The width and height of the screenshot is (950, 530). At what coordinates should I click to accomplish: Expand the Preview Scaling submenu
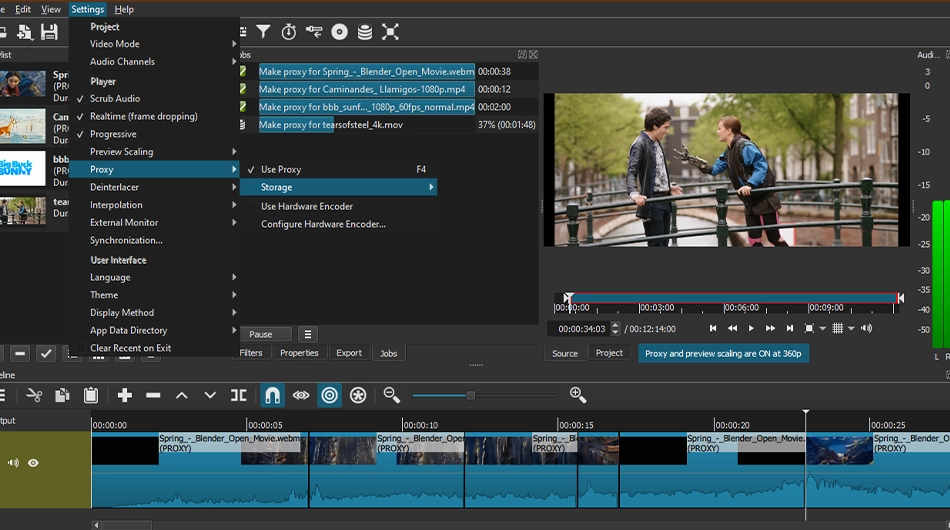[154, 151]
